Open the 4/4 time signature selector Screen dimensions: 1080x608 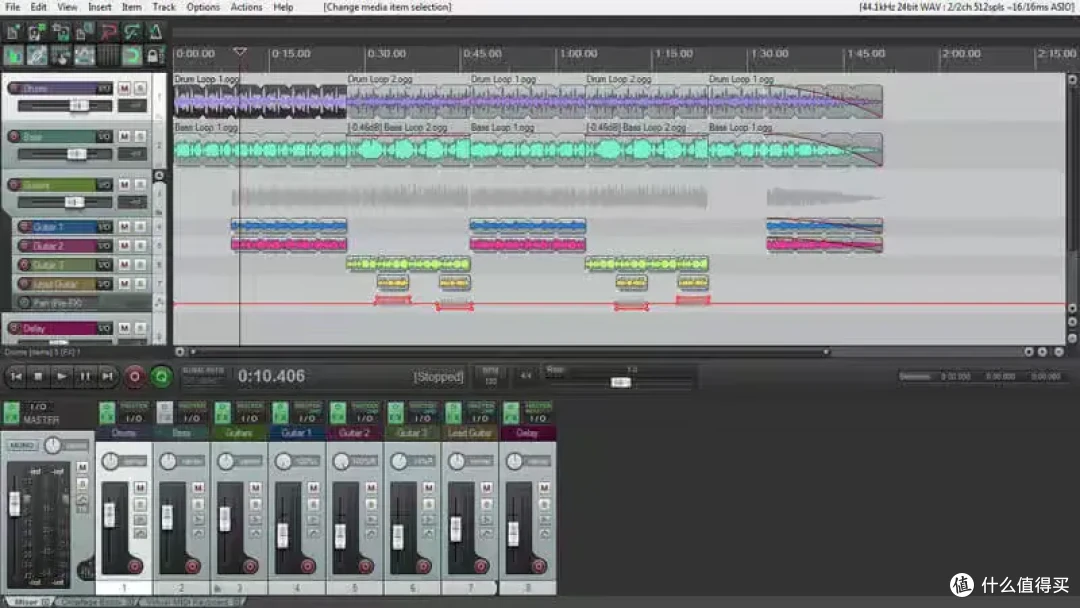point(526,376)
